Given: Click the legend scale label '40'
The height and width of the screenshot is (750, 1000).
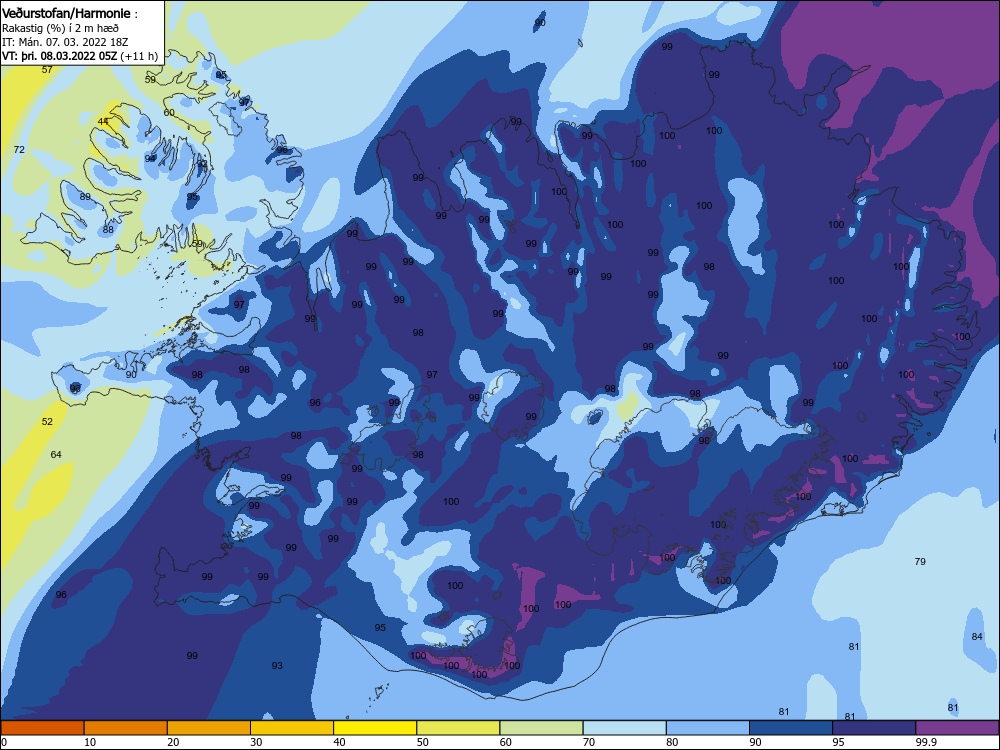Looking at the screenshot, I should pyautogui.click(x=339, y=742).
